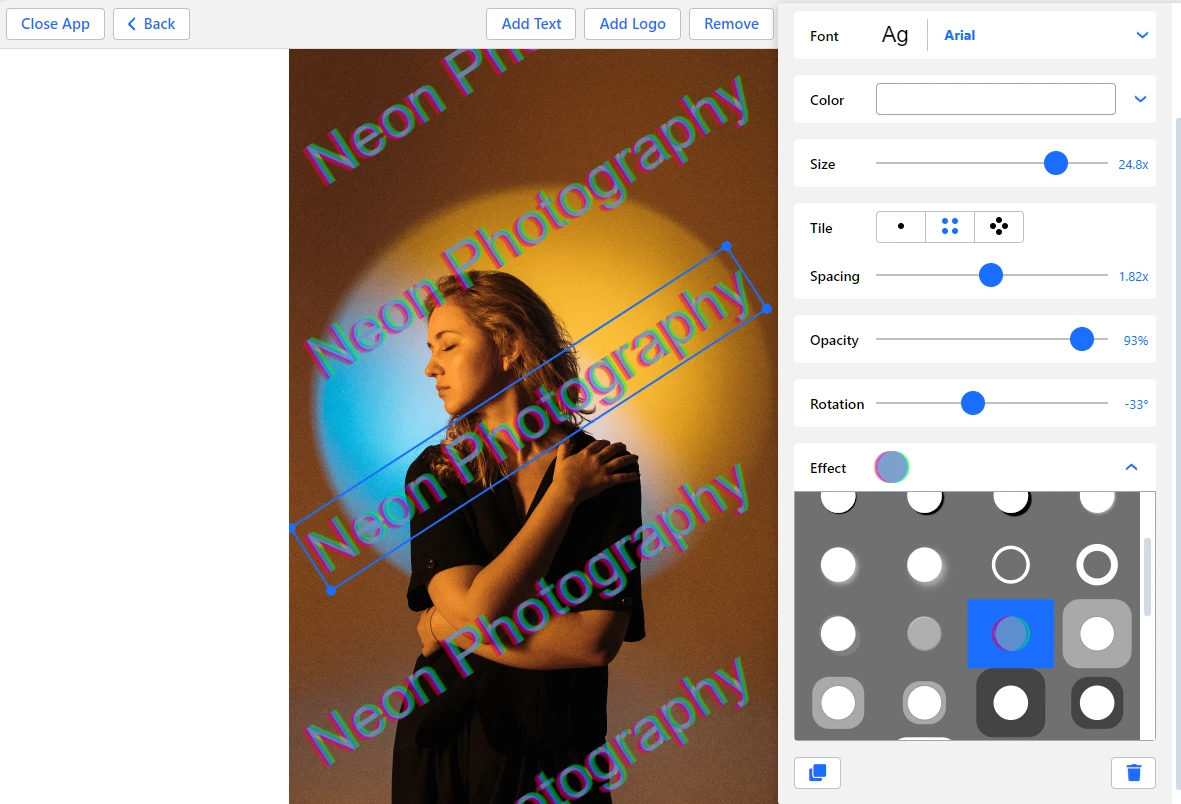This screenshot has width=1181, height=804.
Task: Pick the dark rounded square effect
Action: point(1011,703)
